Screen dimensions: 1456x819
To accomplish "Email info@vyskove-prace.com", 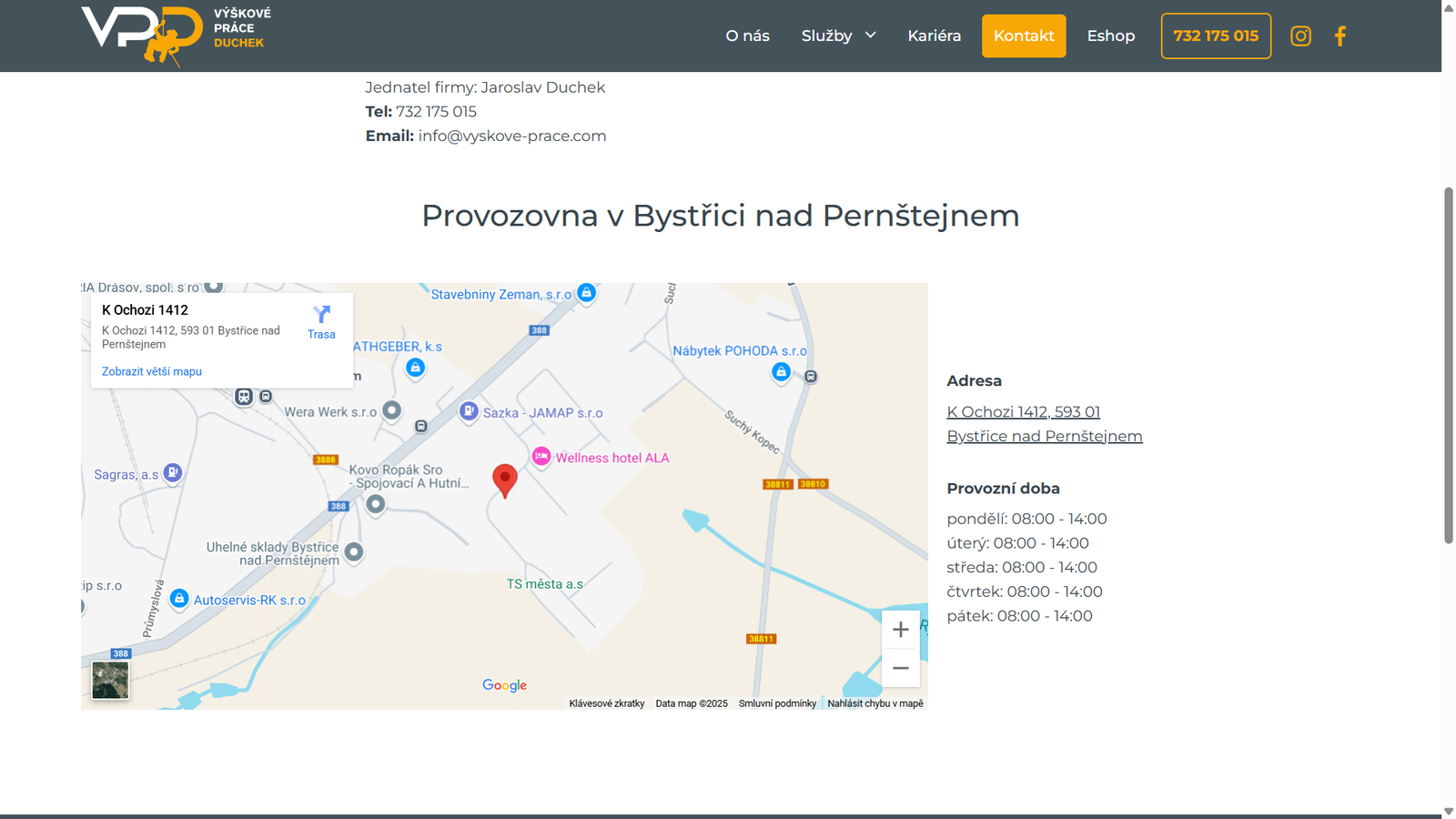I will click(x=511, y=136).
